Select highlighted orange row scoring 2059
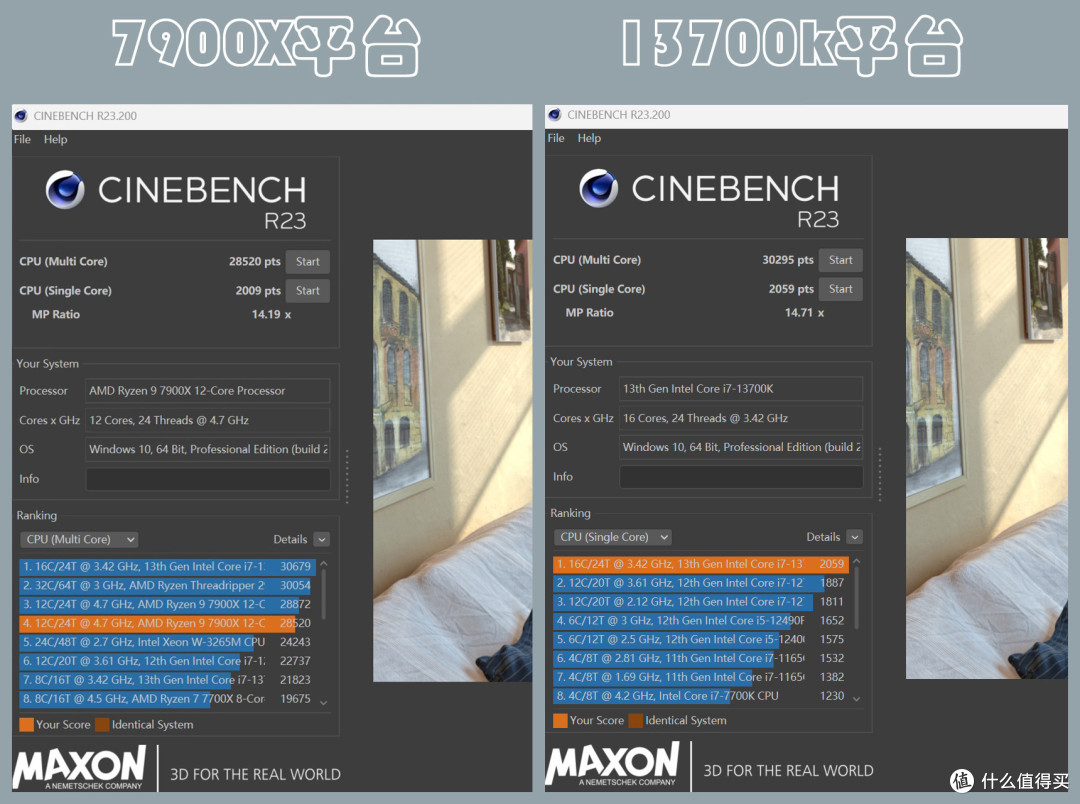 pos(700,564)
